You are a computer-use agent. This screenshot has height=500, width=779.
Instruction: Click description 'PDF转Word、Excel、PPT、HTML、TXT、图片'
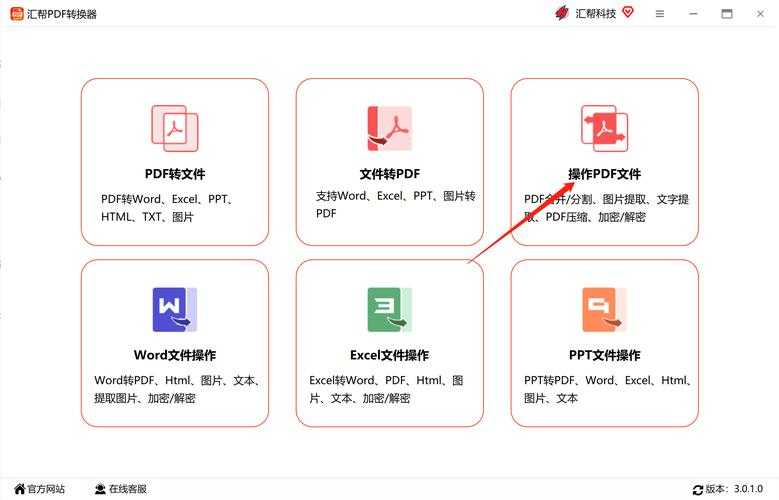(167, 208)
